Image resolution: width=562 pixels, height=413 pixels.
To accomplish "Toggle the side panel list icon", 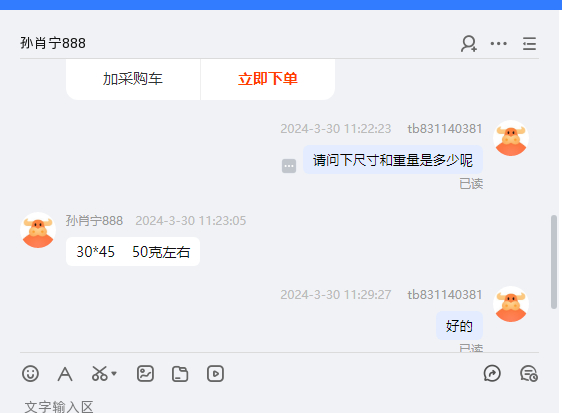I will click(529, 44).
